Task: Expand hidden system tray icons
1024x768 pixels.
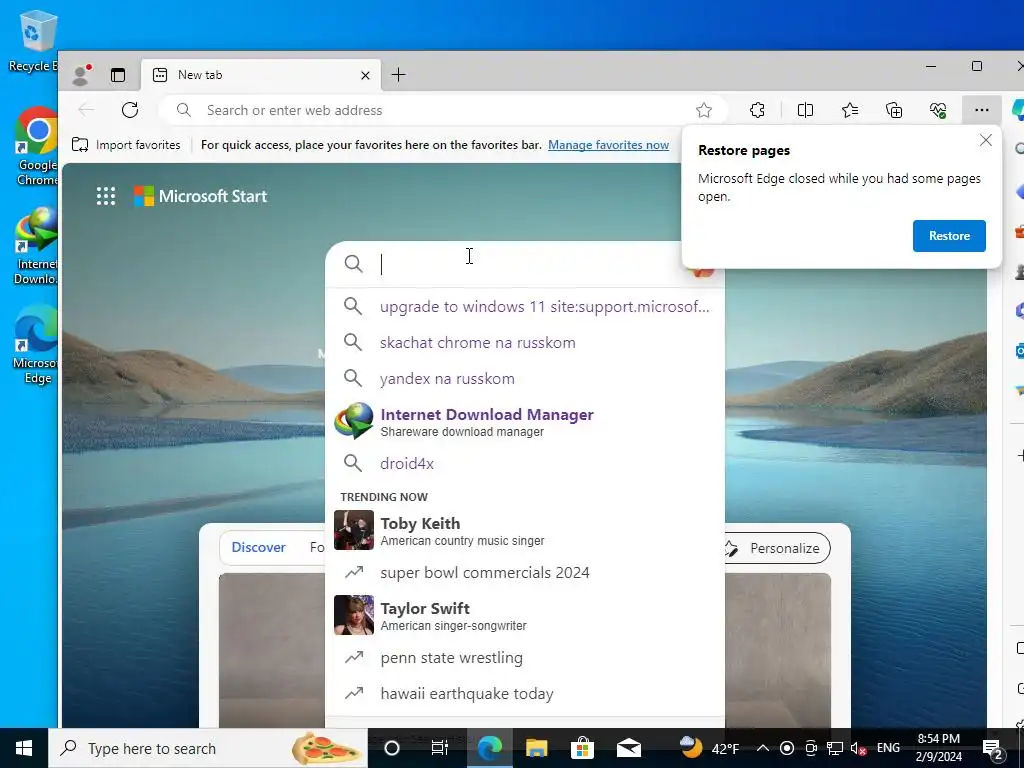Action: click(762, 748)
